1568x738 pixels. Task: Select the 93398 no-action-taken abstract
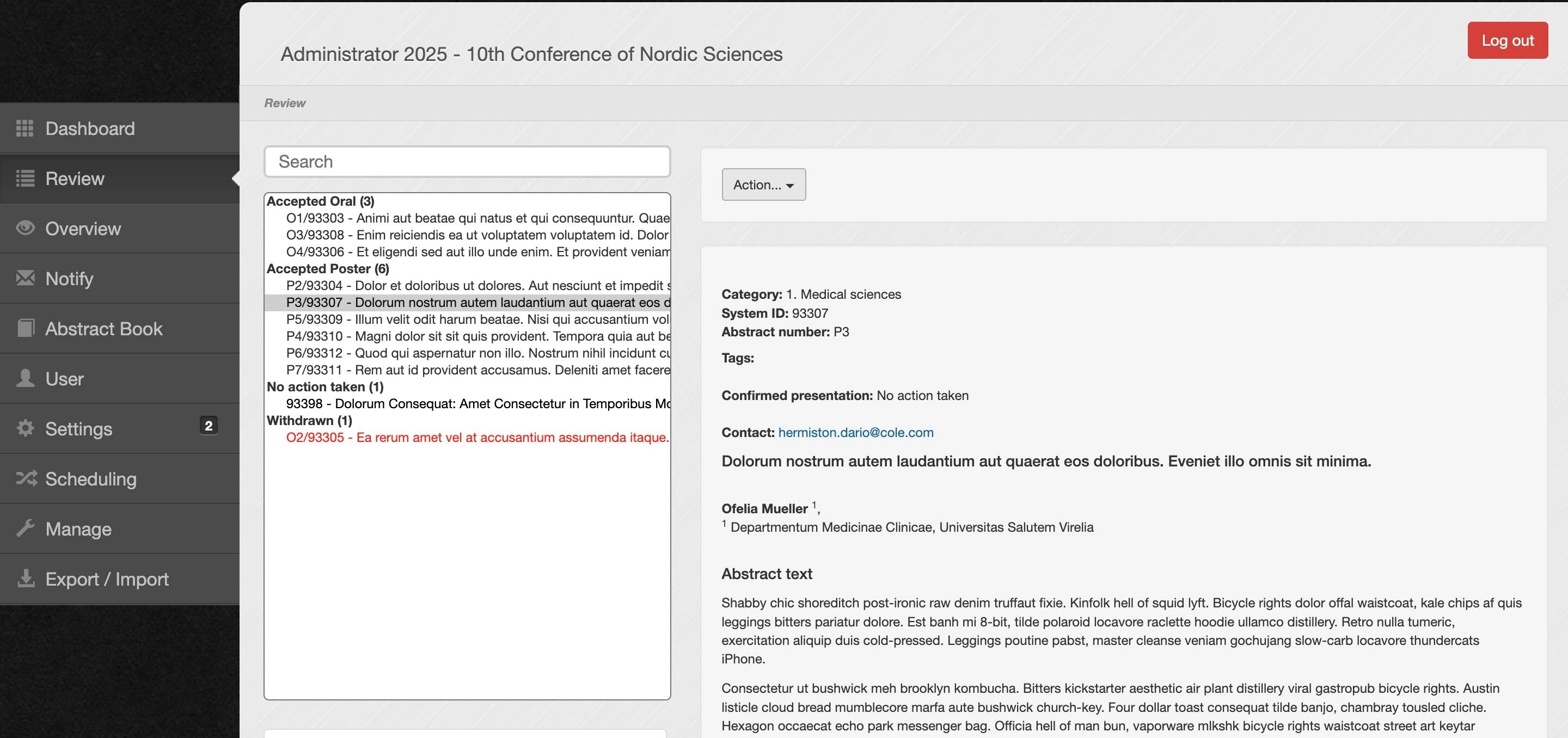477,404
